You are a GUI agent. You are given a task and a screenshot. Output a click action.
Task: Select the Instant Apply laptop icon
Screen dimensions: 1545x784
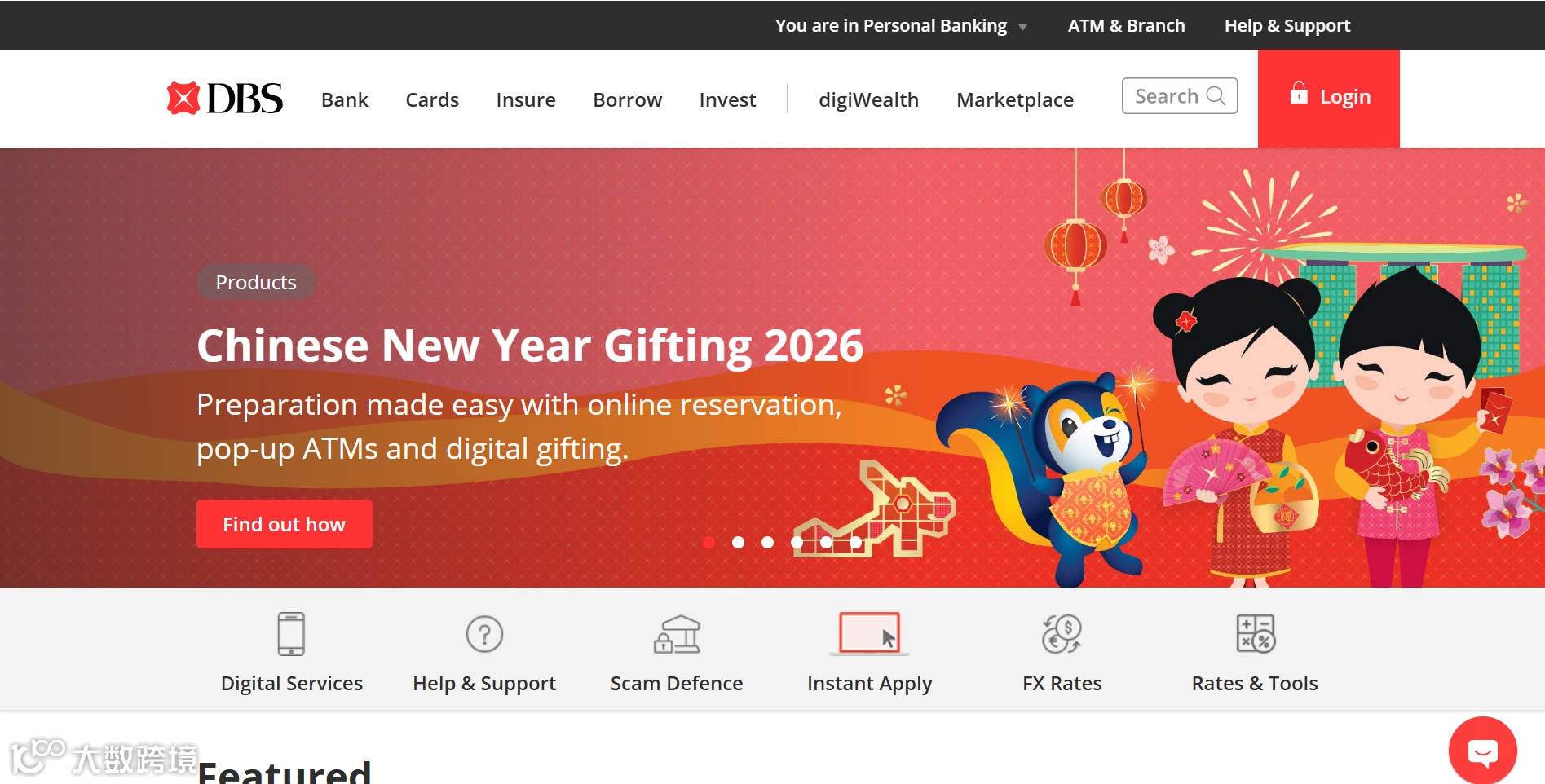point(869,634)
